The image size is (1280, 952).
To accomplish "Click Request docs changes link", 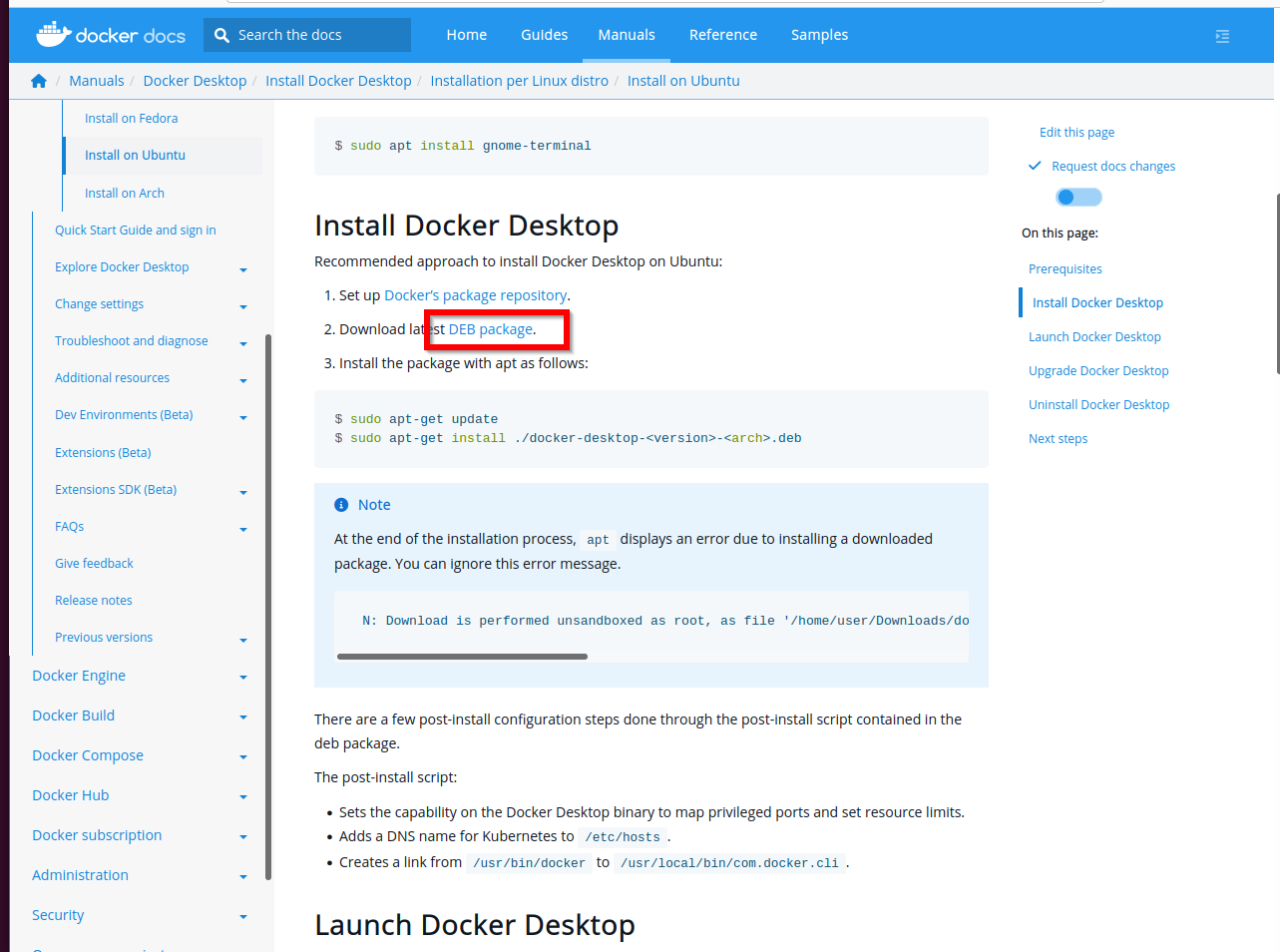I will coord(1113,166).
